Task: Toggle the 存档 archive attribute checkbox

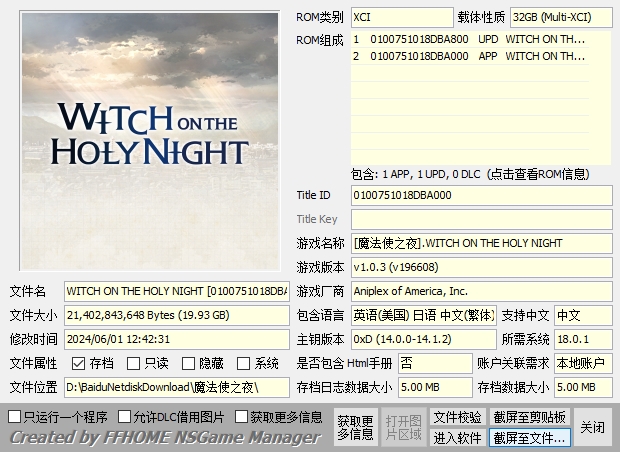Action: point(79,363)
